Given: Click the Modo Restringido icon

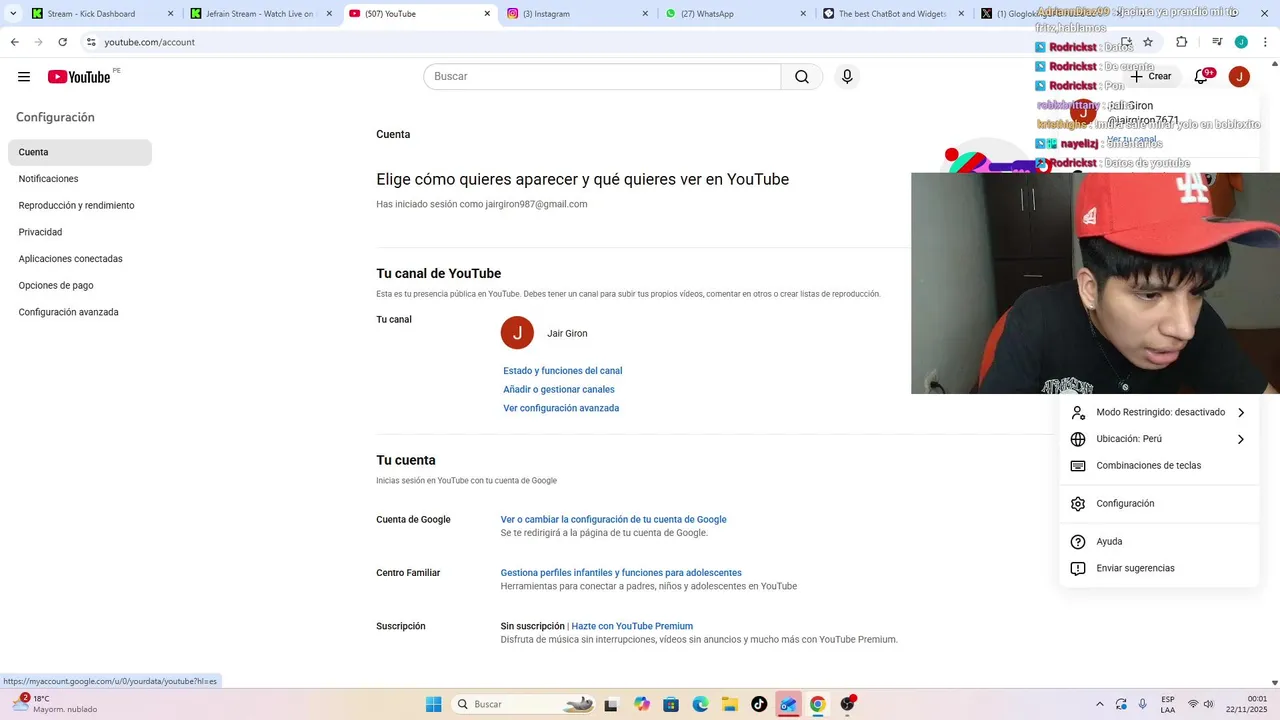Looking at the screenshot, I should click(1078, 413).
